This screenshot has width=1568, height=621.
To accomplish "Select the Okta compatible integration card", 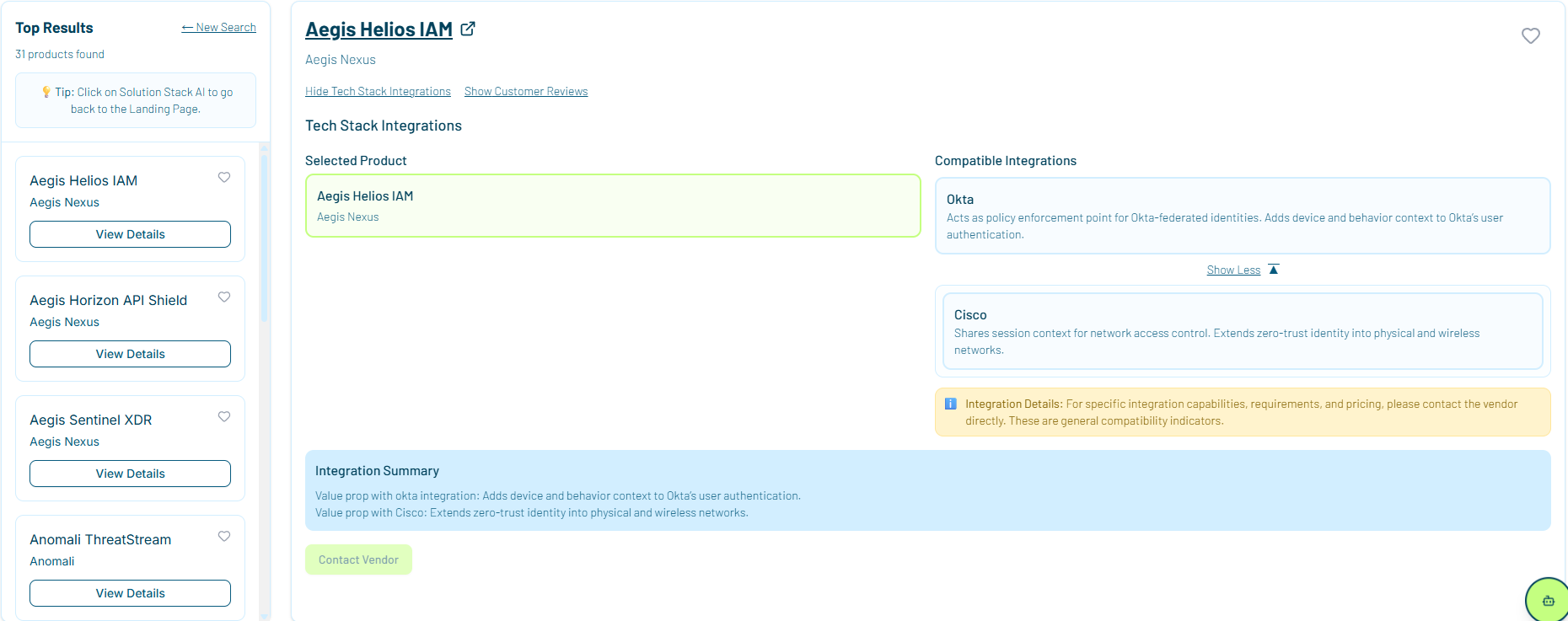I will coord(1242,216).
